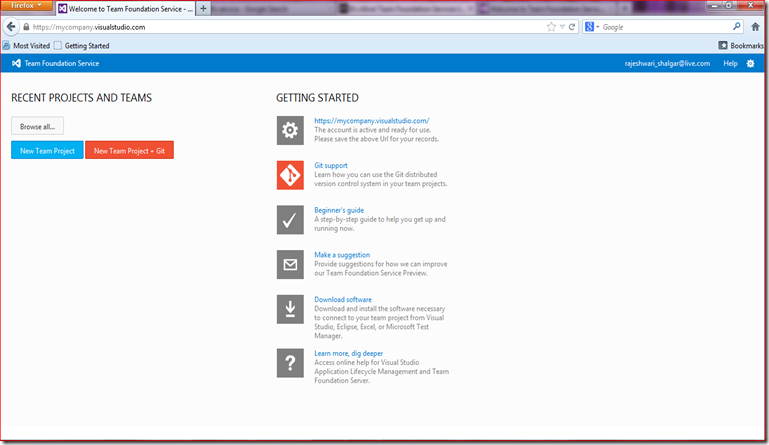Click the GETTING STARTED heading
The image size is (769, 445).
pyautogui.click(x=317, y=98)
